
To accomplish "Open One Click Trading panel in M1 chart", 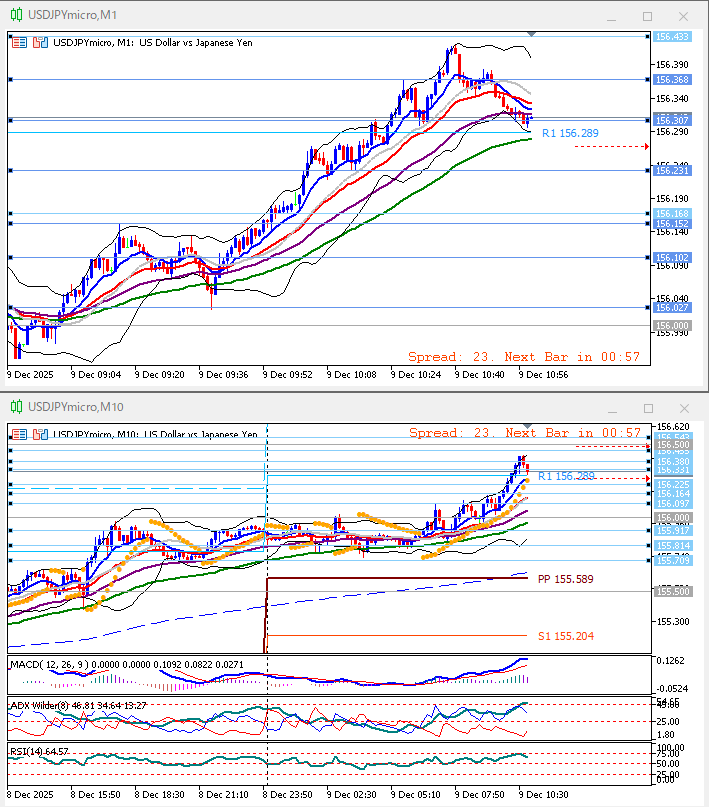I will 20,43.
